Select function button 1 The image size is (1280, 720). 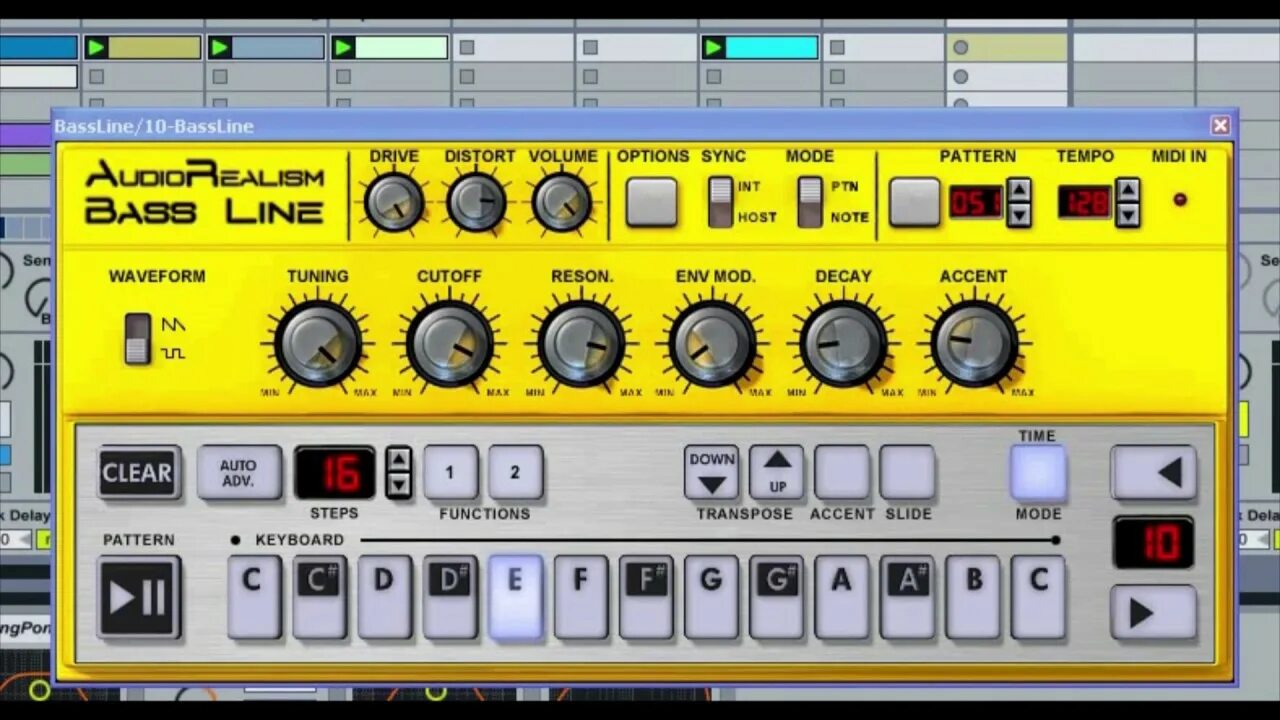(450, 472)
